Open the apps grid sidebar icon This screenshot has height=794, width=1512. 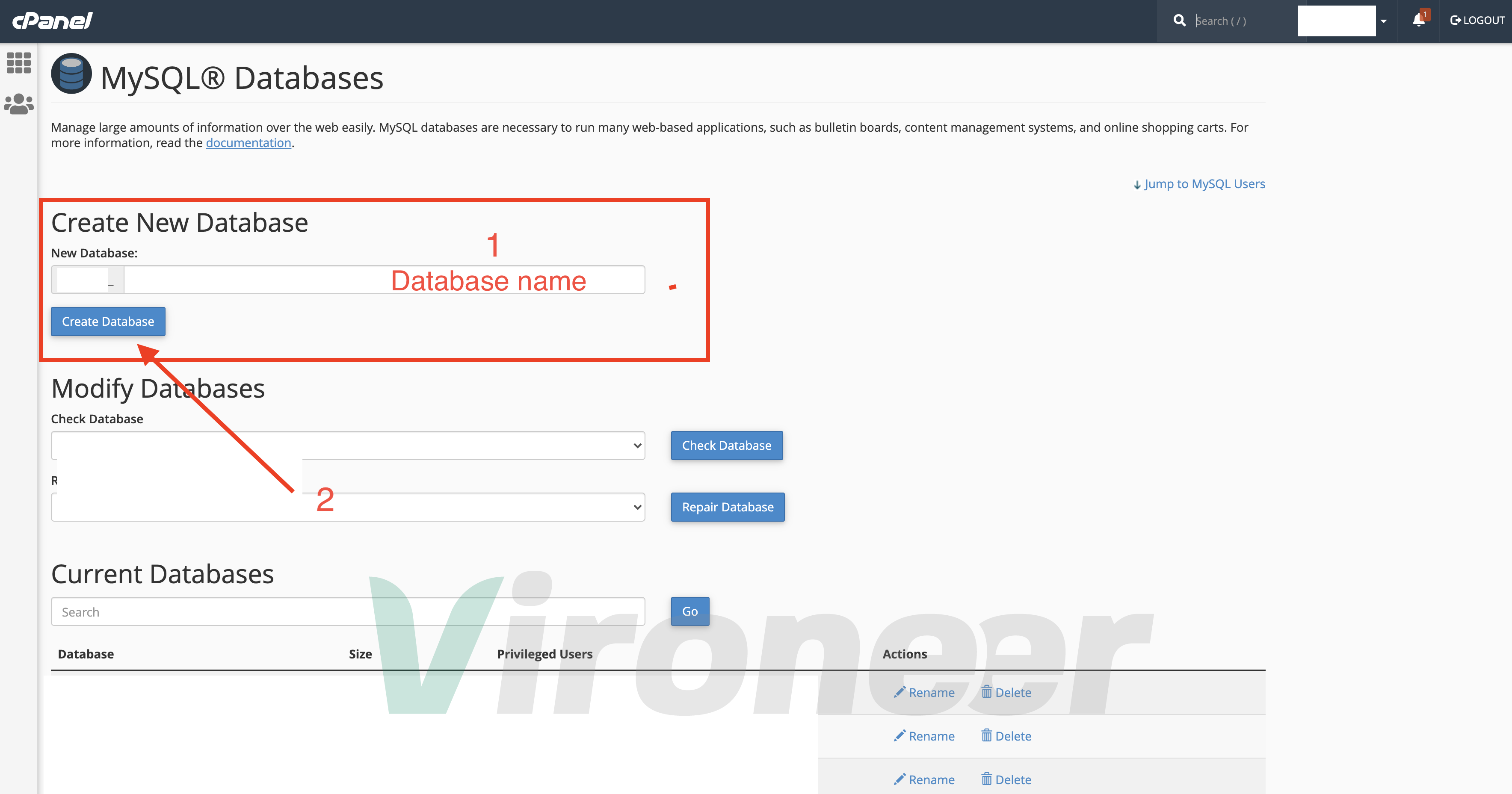click(19, 63)
